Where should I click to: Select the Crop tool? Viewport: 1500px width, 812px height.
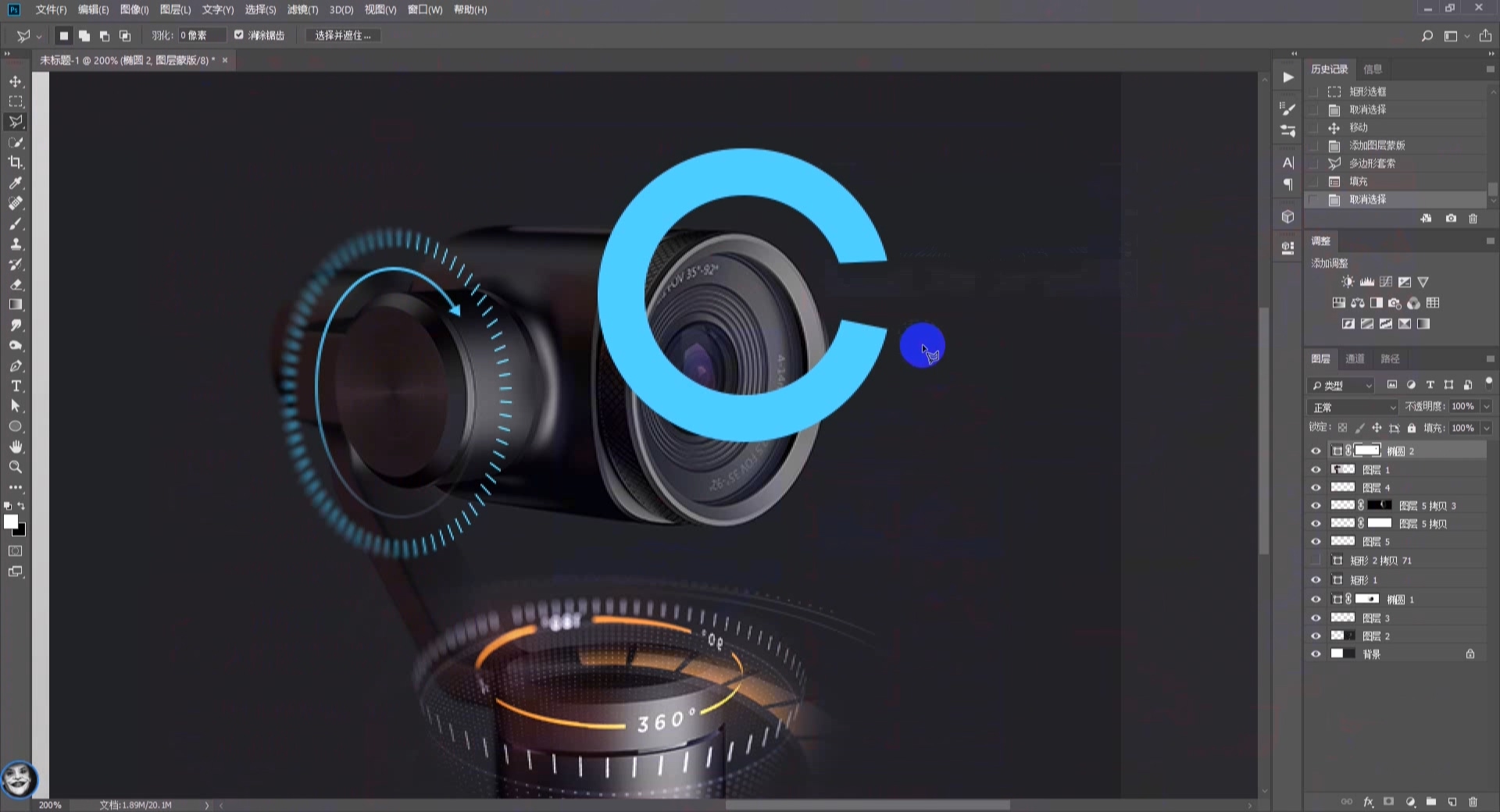[x=16, y=163]
